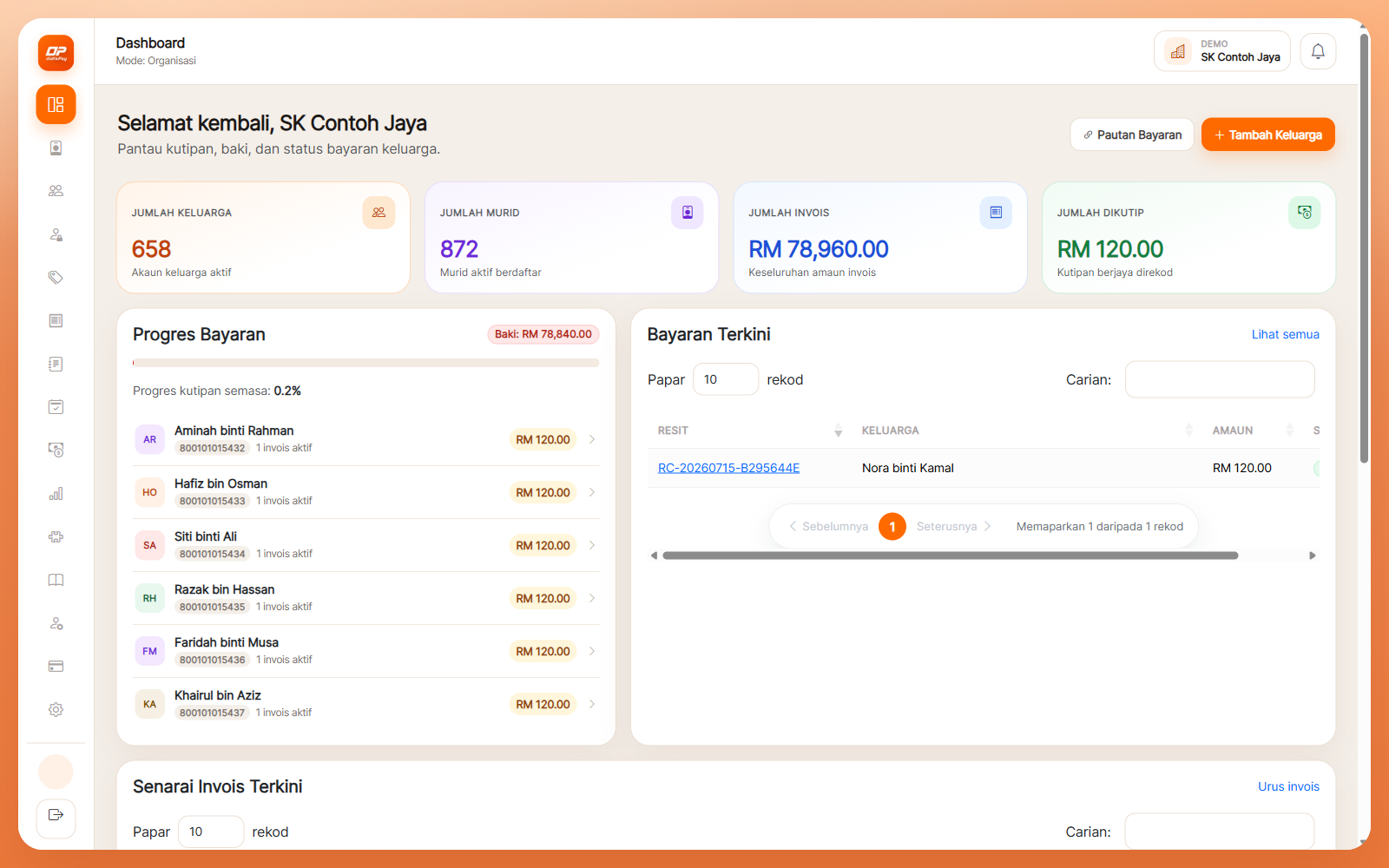Screen dimensions: 1389x868
Task: Click the Seterusnya pagination button
Action: [x=953, y=526]
